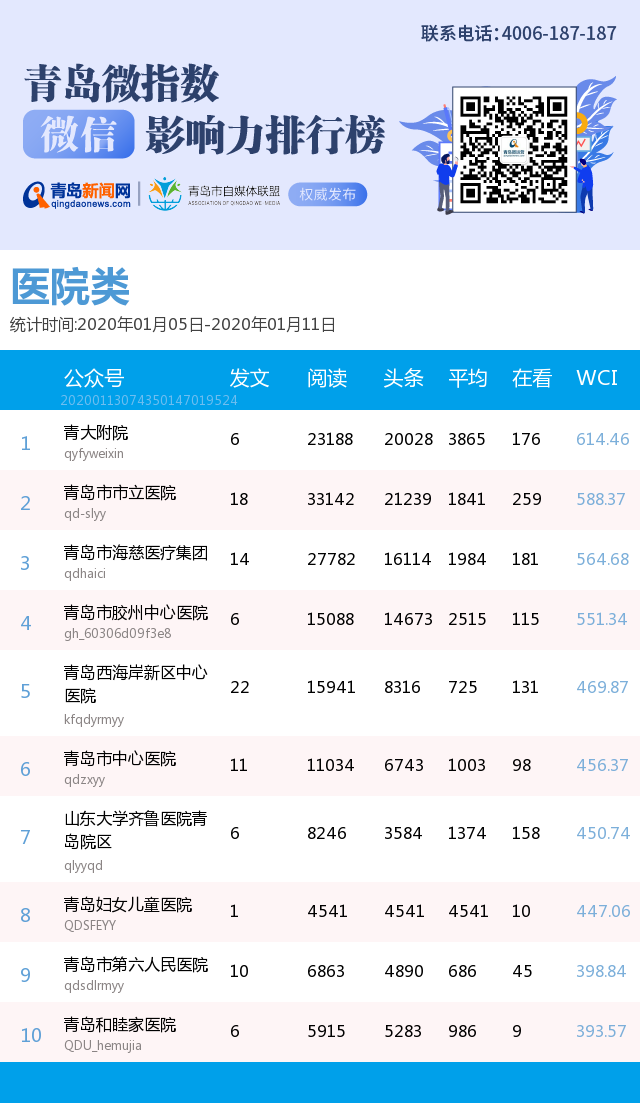
Task: Click 青岛妇女儿童医院 account name
Action: [x=128, y=905]
